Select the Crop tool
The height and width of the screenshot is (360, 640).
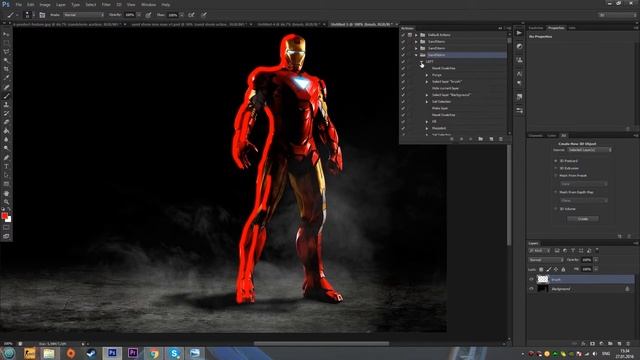pyautogui.click(x=6, y=69)
